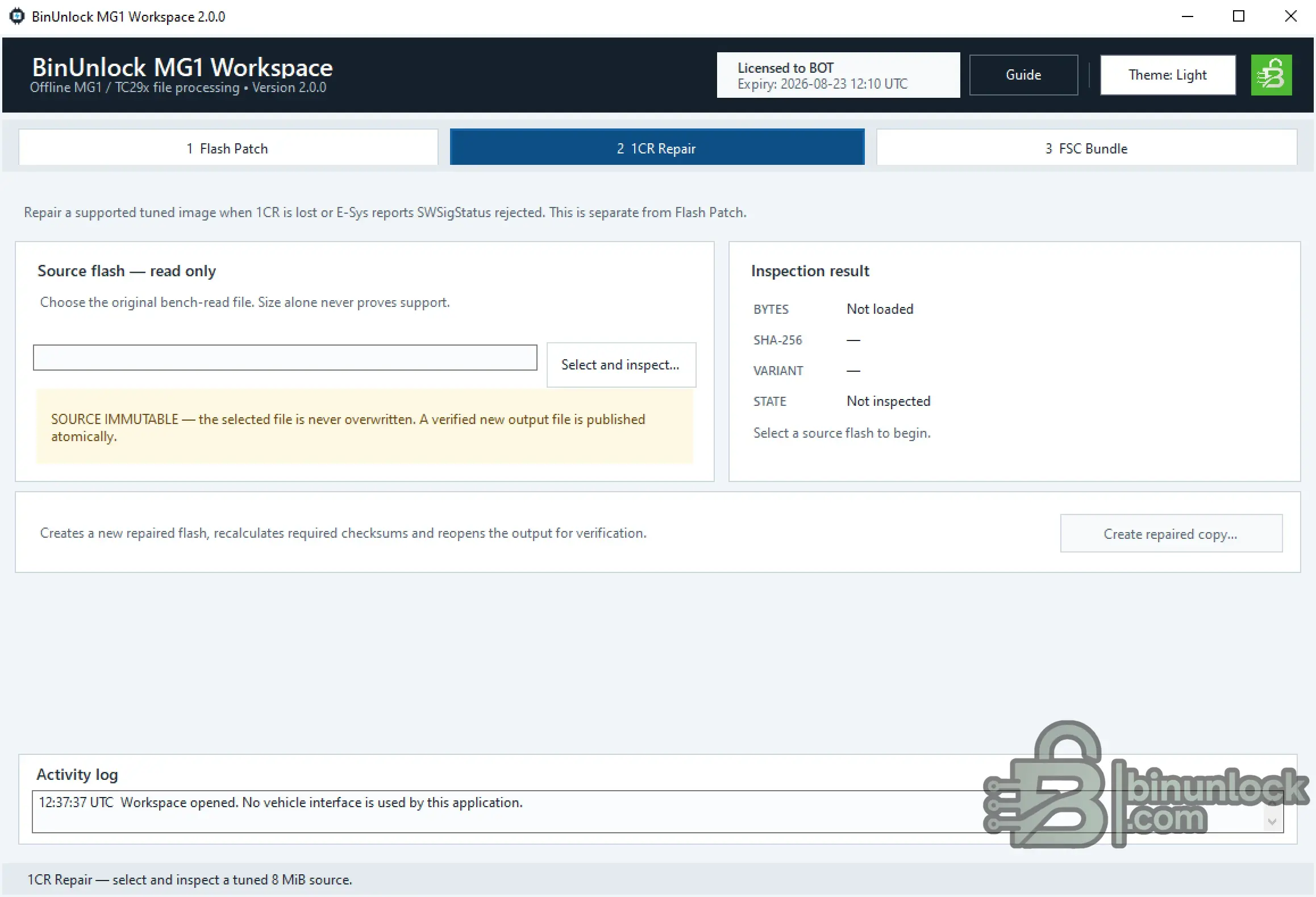
Task: Toggle the Theme: Light button
Action: (x=1168, y=75)
